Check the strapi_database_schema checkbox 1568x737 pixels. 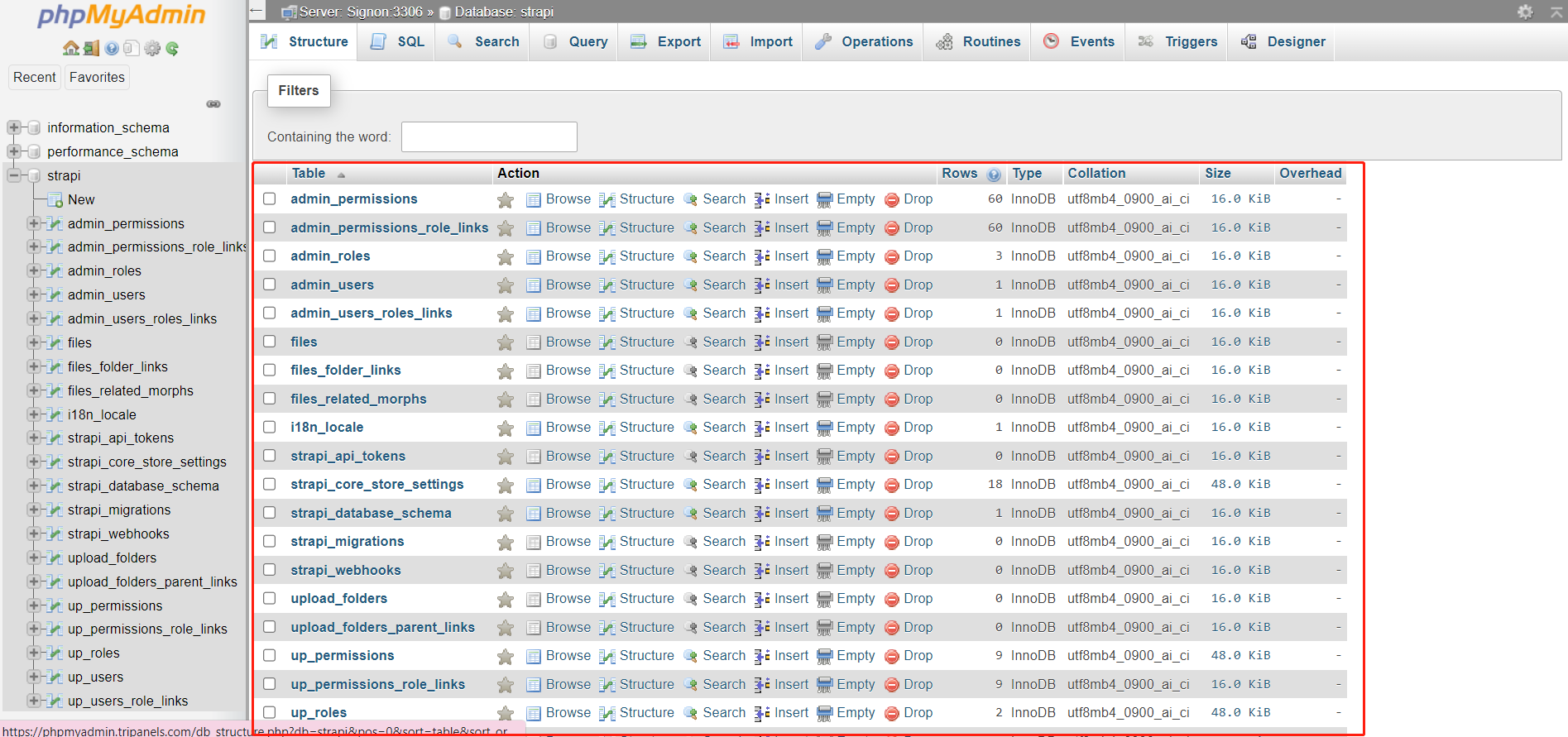pos(270,513)
